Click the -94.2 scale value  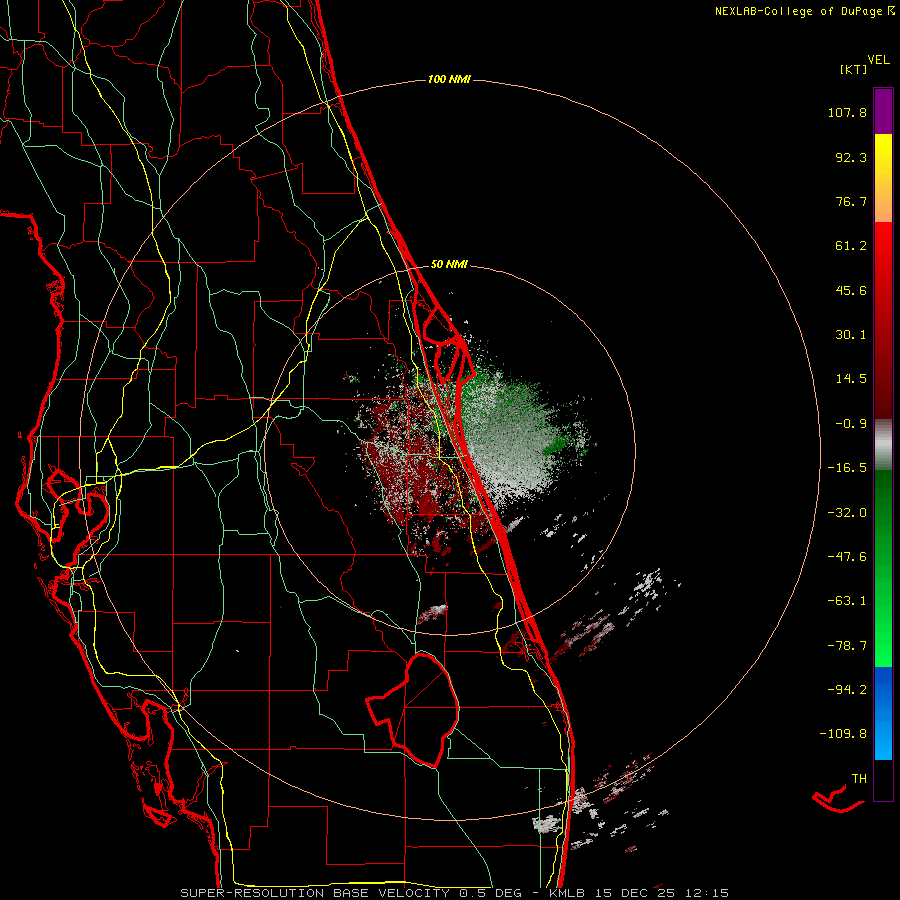tap(847, 689)
